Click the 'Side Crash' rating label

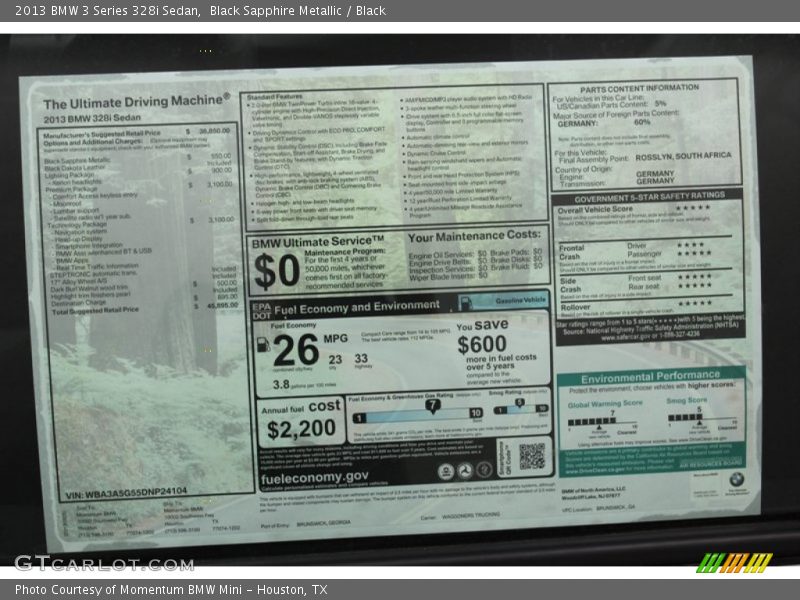pyautogui.click(x=570, y=285)
